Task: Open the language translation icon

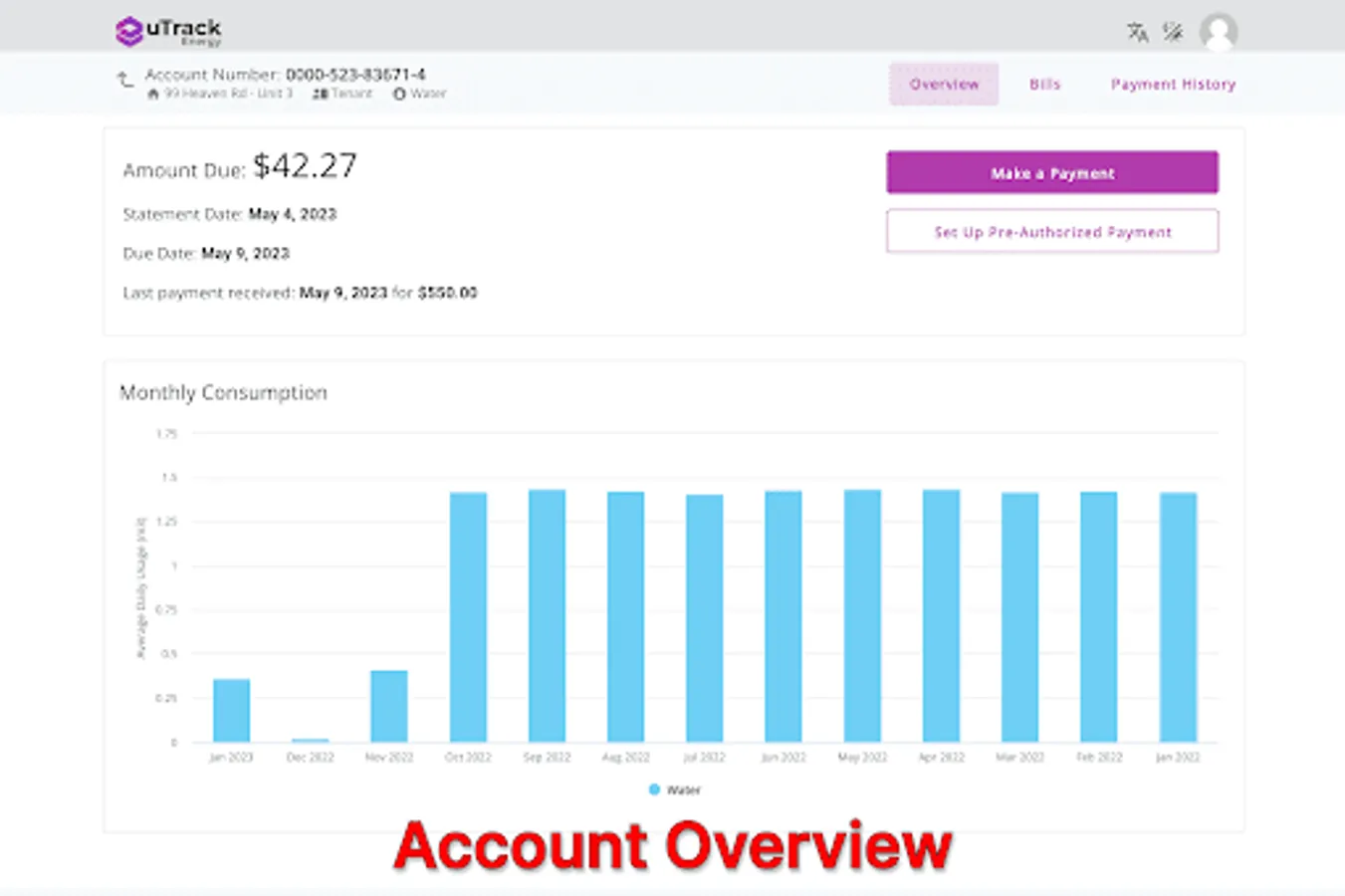Action: coord(1137,32)
